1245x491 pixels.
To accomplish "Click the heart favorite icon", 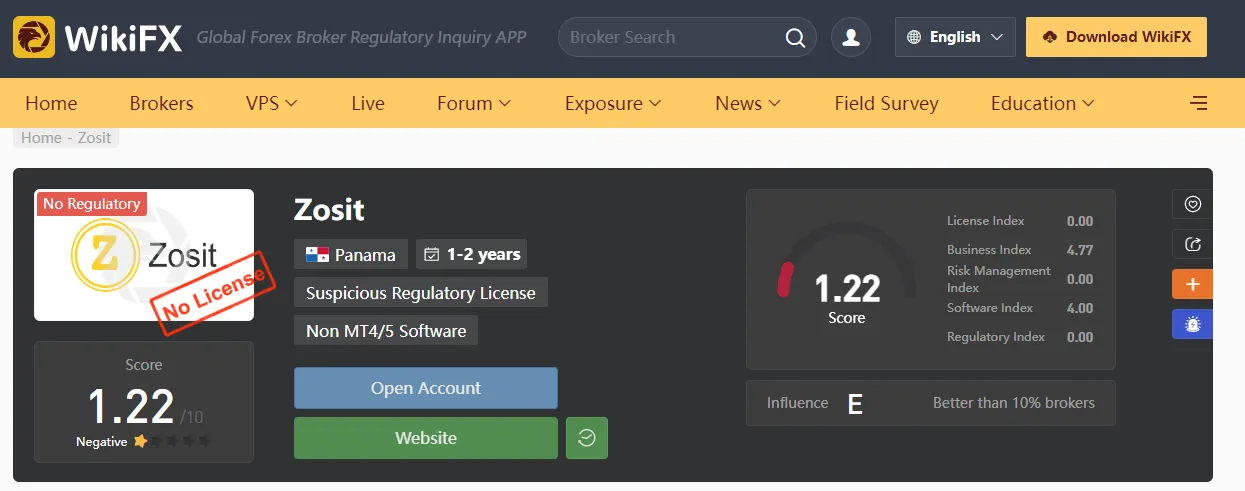I will point(1192,204).
